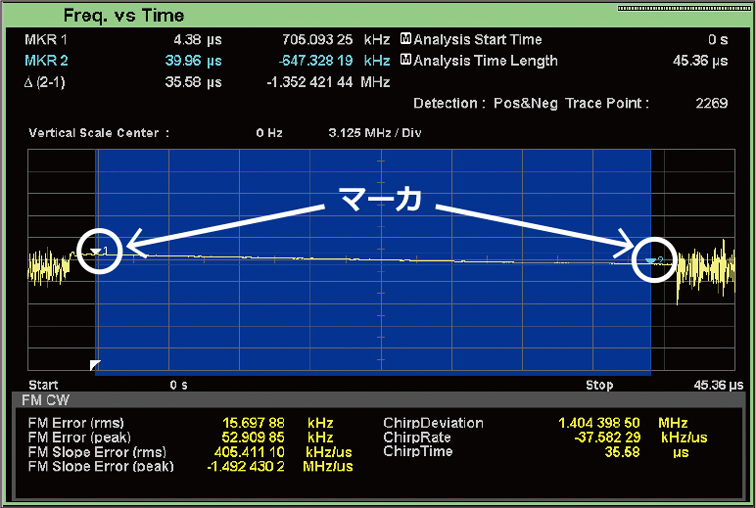Screen dimensions: 756x508
Task: Click the Detection Pos&Neg setting
Action: [x=486, y=103]
